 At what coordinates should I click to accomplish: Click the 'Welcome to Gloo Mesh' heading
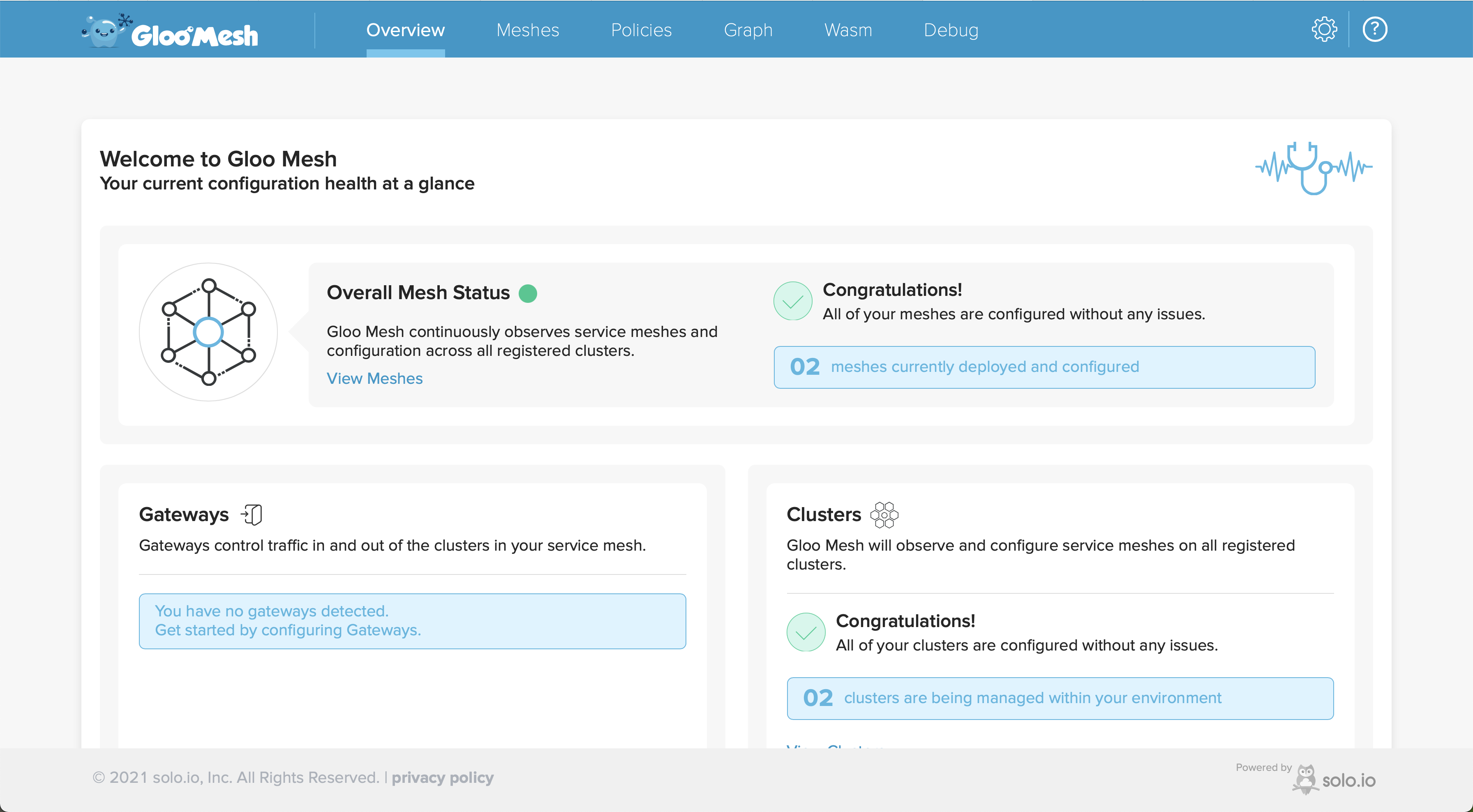click(218, 159)
